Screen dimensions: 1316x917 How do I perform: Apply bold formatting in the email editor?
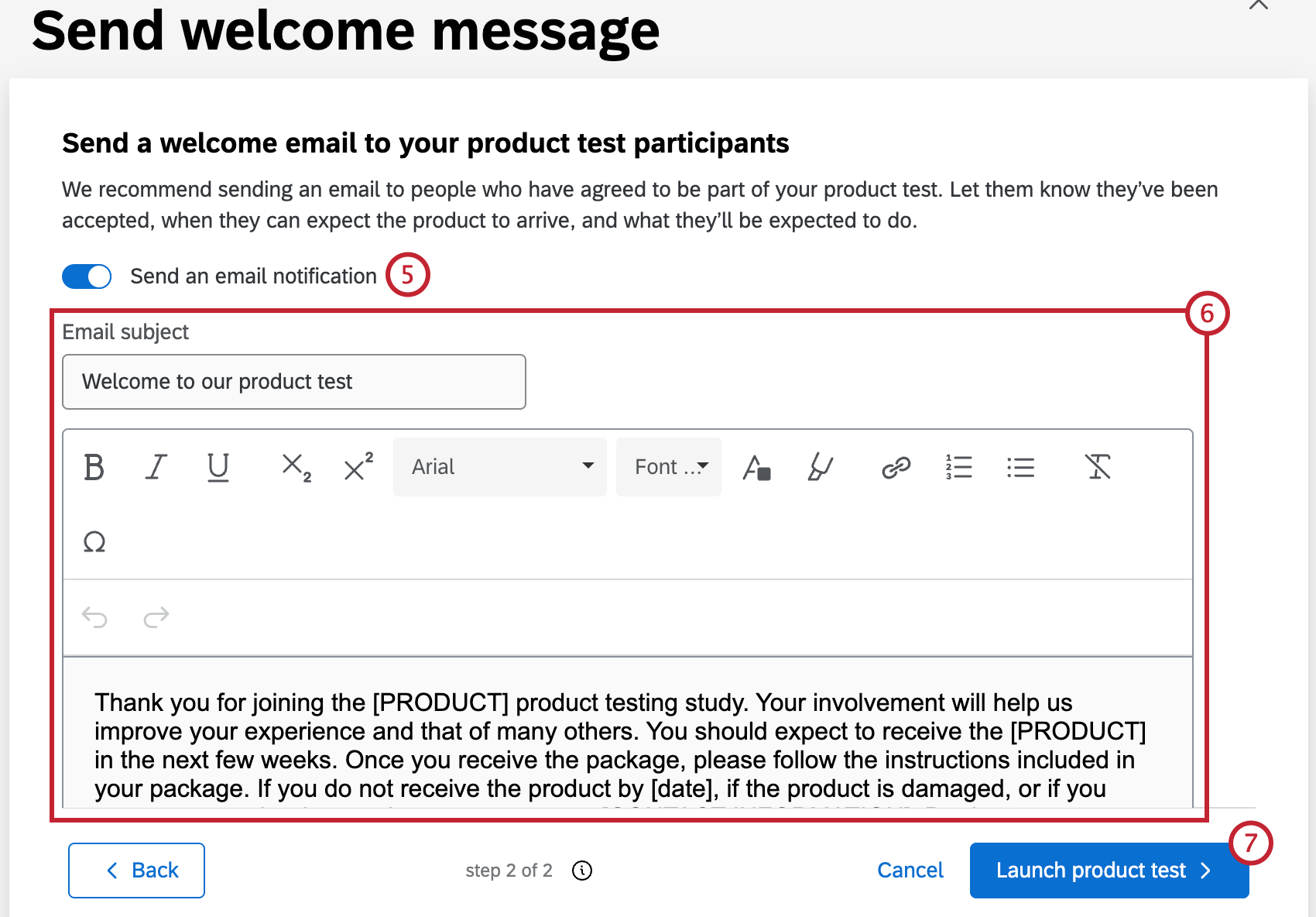tap(94, 466)
